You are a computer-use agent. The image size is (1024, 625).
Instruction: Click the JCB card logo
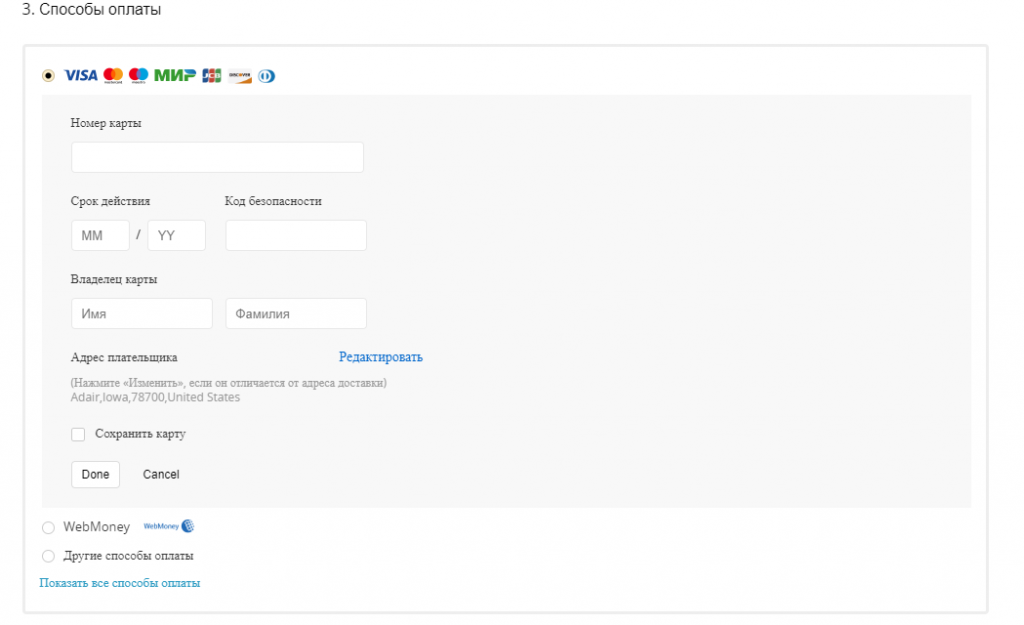[211, 76]
